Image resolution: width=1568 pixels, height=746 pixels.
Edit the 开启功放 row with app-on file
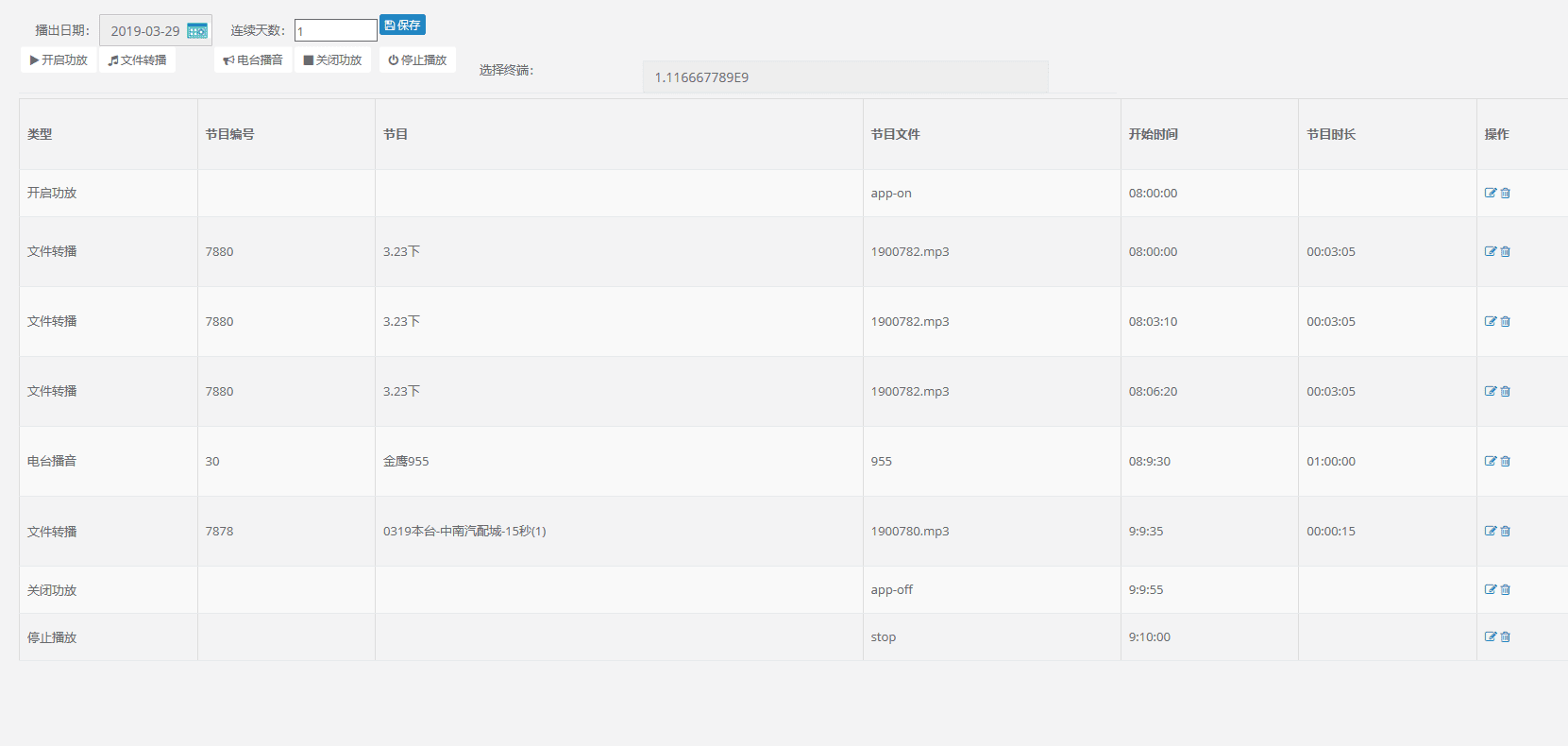pyautogui.click(x=1491, y=193)
